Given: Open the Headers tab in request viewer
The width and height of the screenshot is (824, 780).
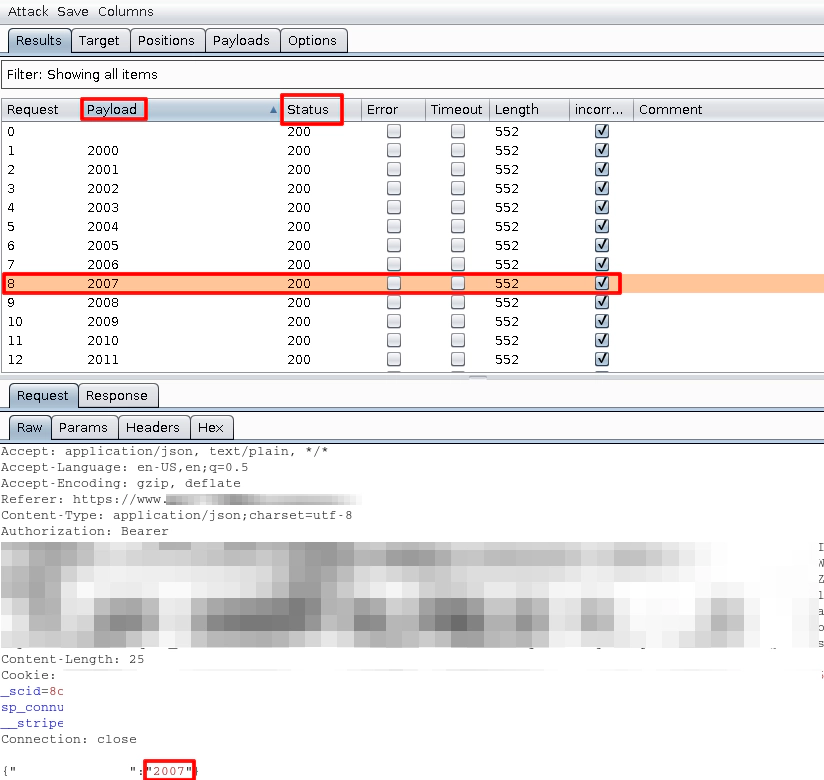Looking at the screenshot, I should click(x=153, y=428).
